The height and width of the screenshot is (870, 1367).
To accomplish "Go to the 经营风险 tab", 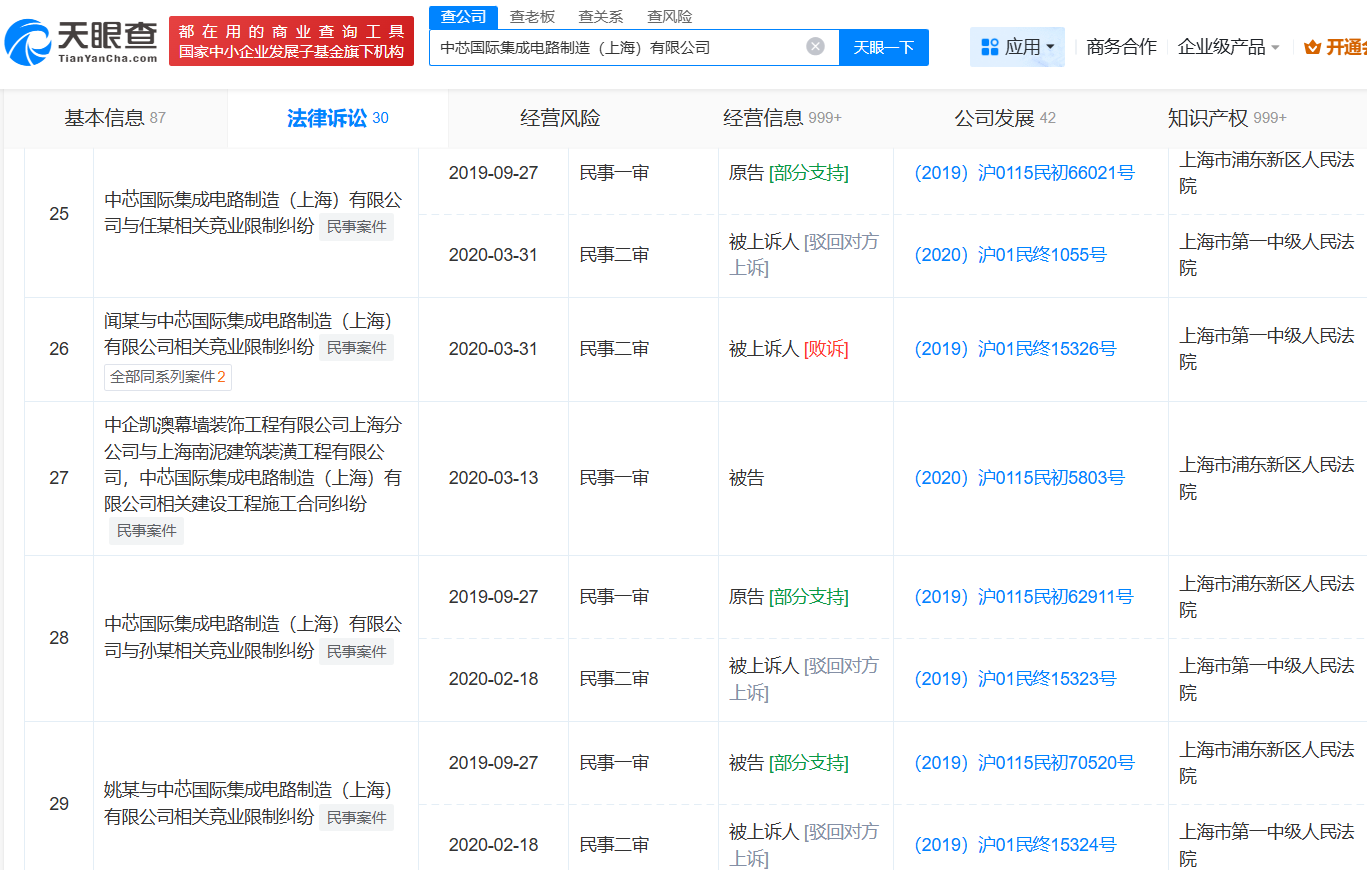I will pos(560,118).
